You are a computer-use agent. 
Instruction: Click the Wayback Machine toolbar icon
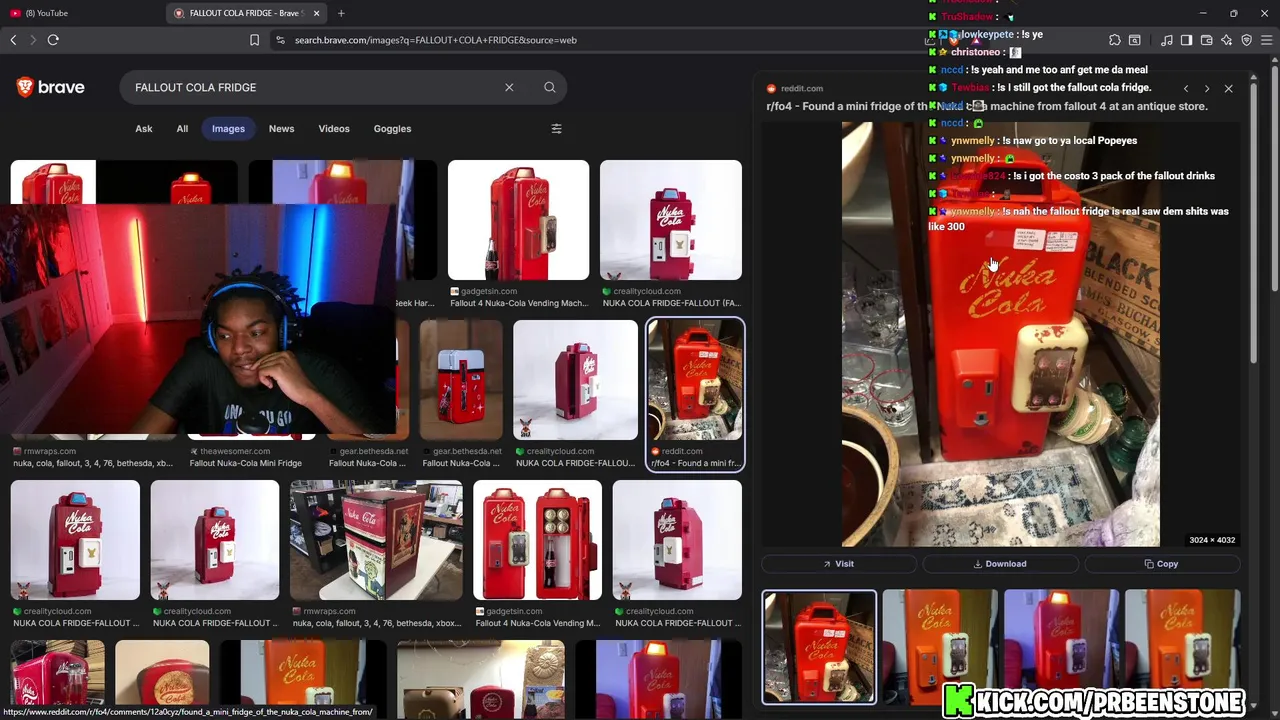tap(1135, 40)
